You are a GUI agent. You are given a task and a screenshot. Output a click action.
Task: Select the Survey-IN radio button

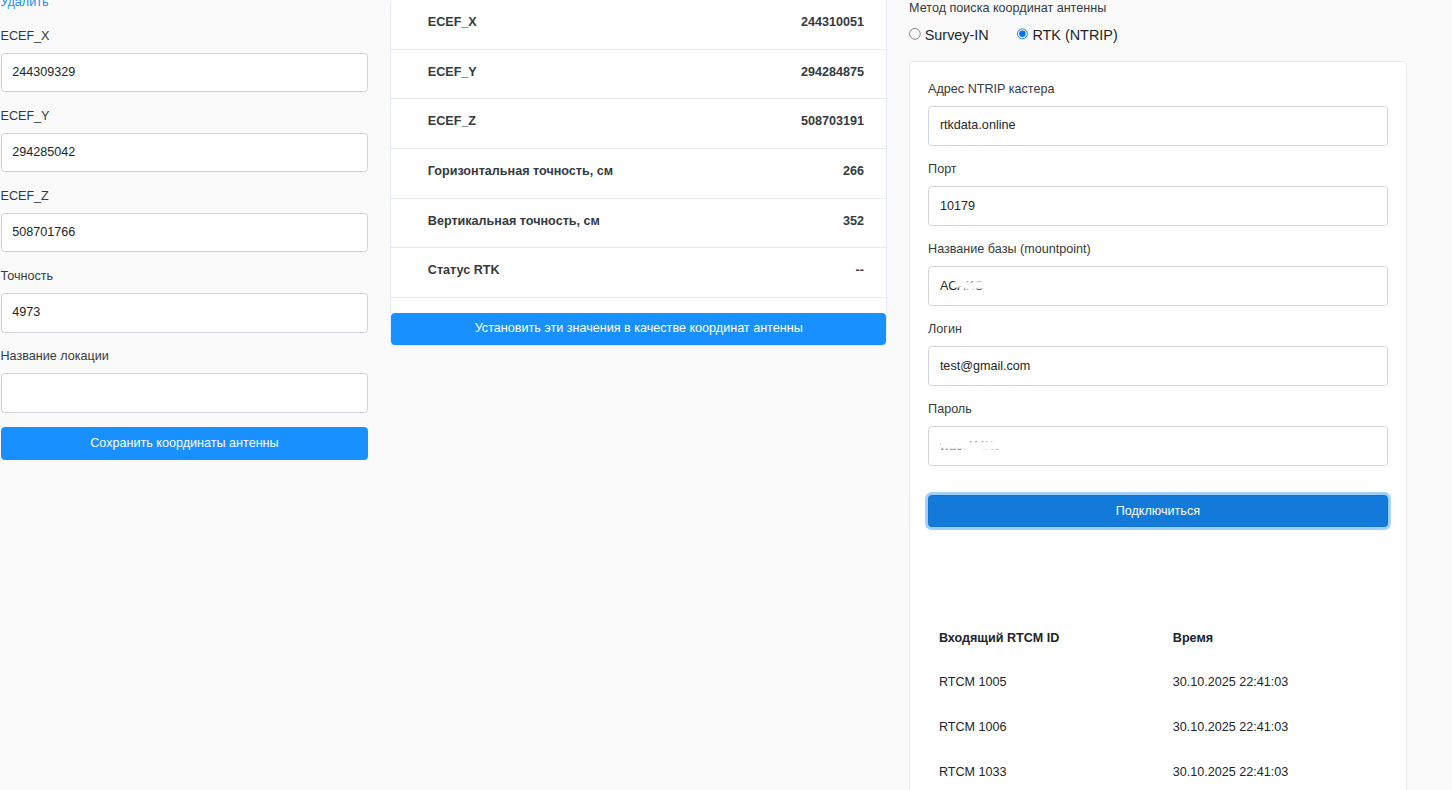pos(915,34)
